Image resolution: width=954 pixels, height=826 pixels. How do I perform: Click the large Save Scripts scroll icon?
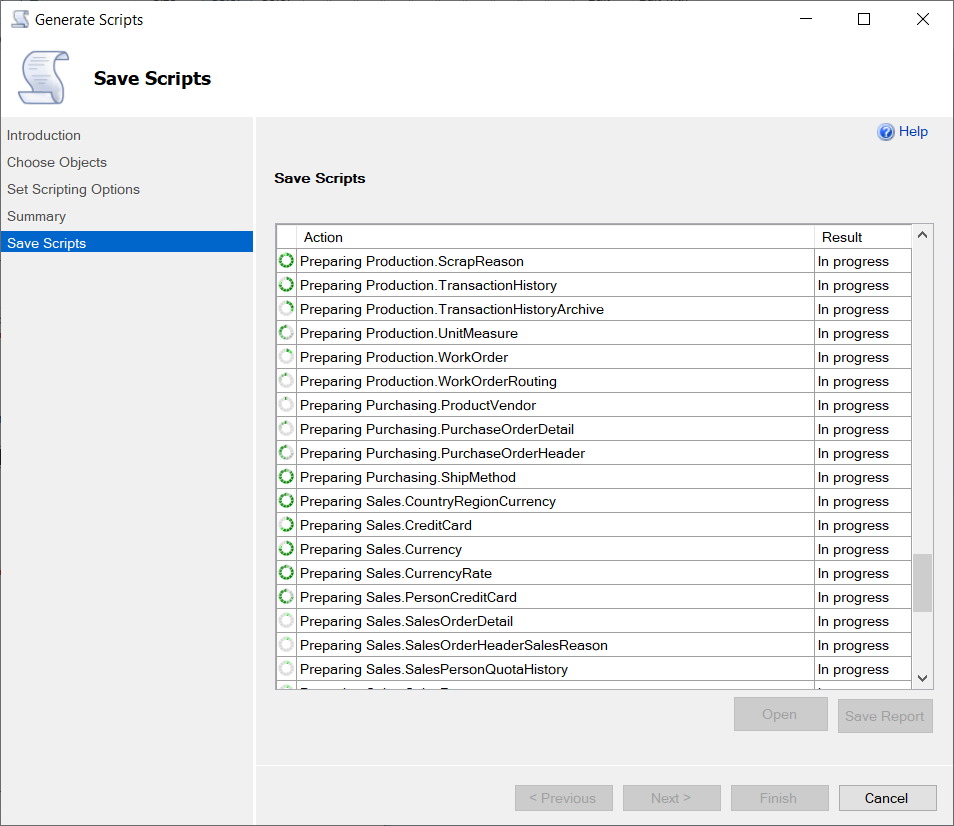coord(40,78)
